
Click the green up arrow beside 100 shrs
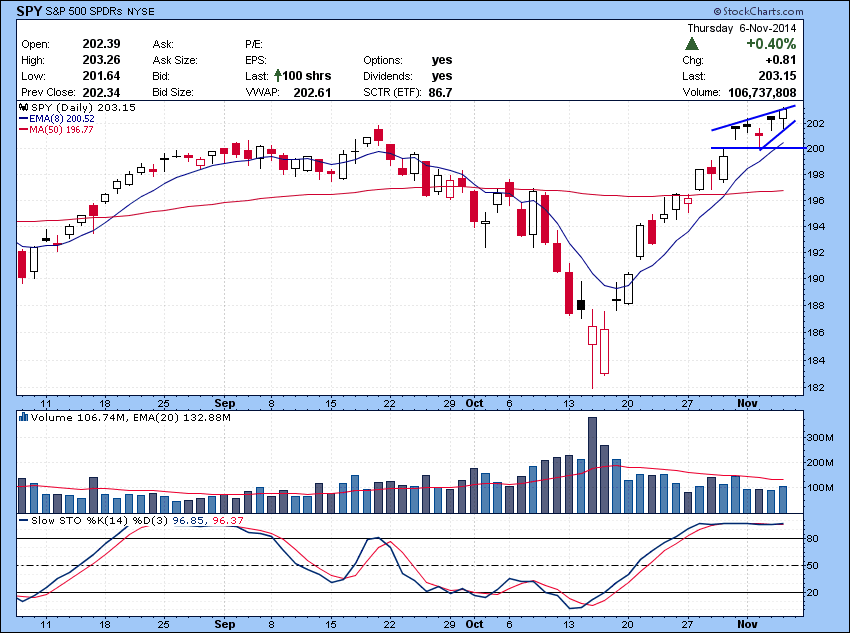(x=278, y=75)
